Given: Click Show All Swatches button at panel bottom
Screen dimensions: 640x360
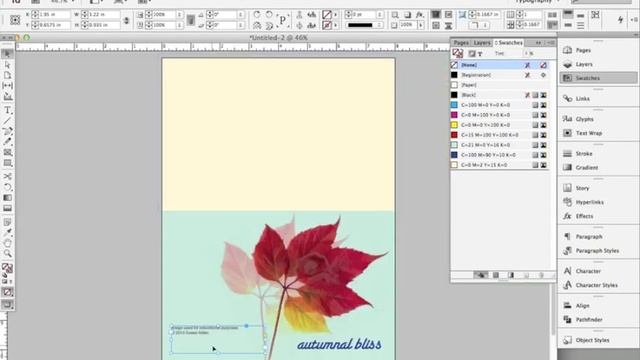Looking at the screenshot, I should click(x=480, y=276).
